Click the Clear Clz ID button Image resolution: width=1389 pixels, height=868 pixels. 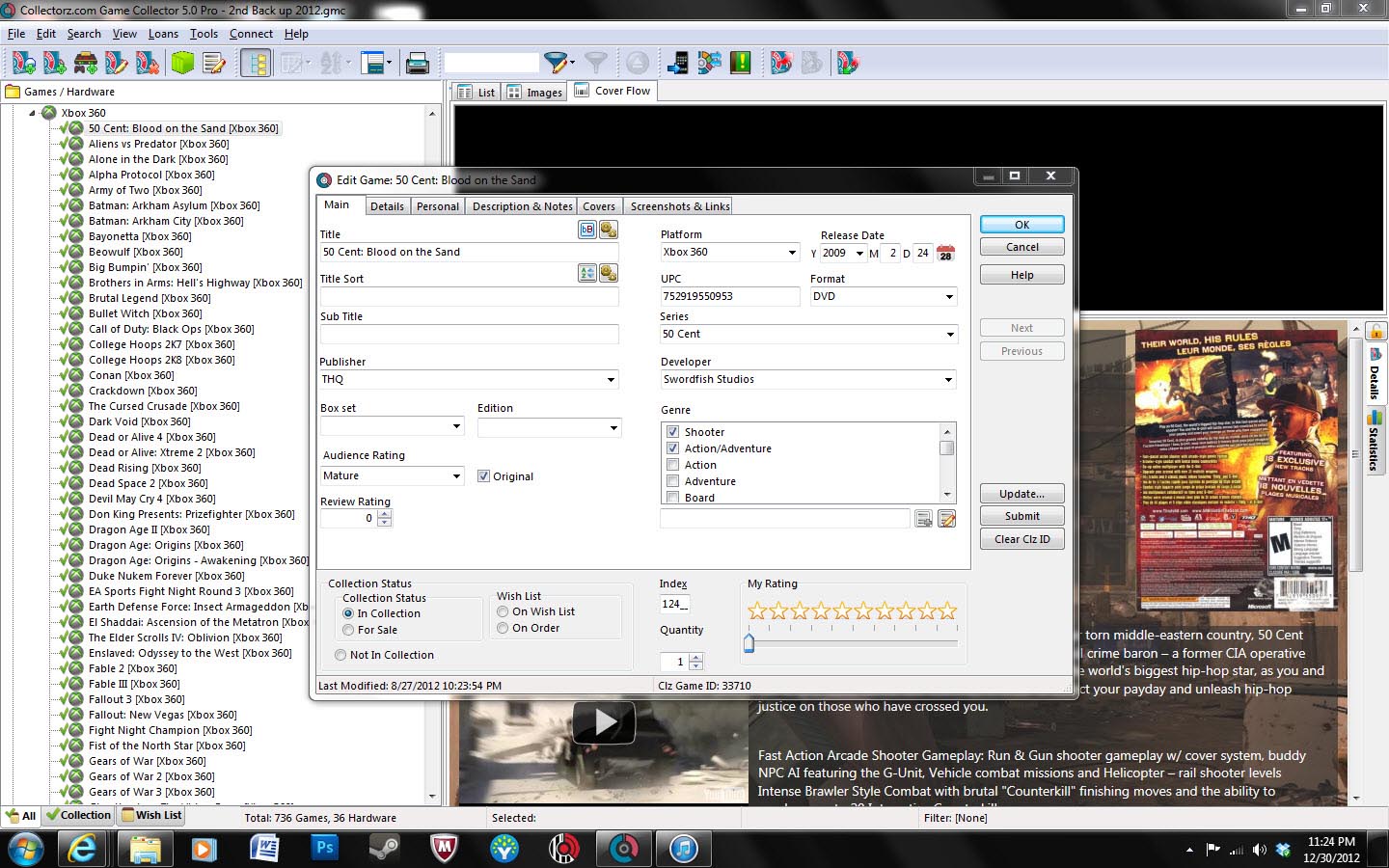pos(1022,539)
